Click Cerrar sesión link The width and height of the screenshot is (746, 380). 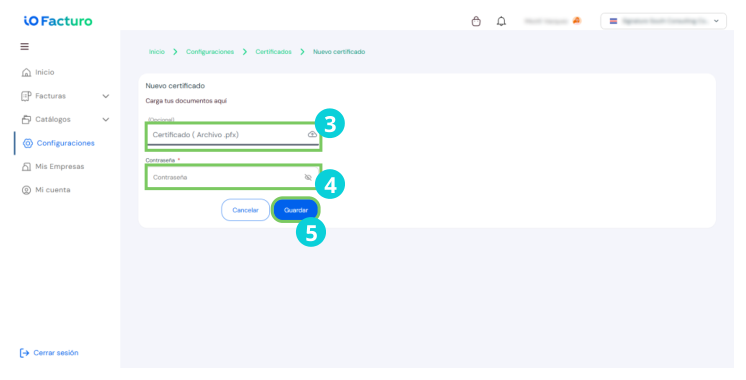tap(56, 353)
